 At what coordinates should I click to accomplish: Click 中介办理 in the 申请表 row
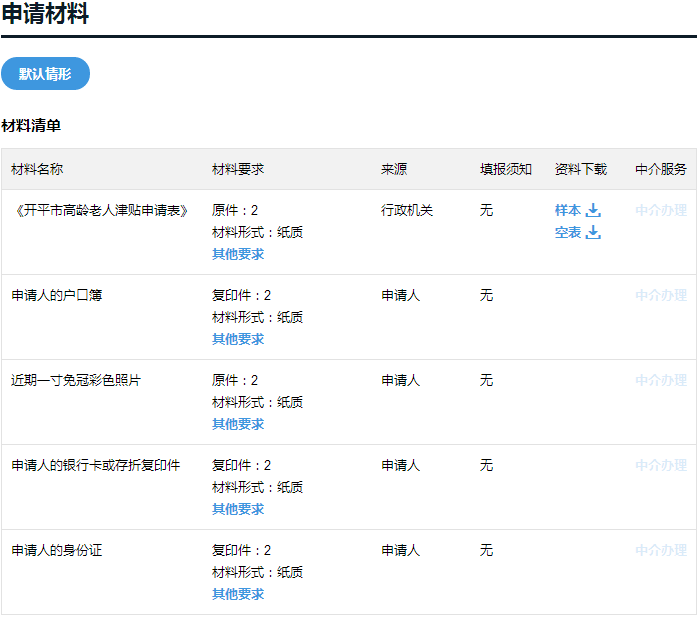coord(661,210)
